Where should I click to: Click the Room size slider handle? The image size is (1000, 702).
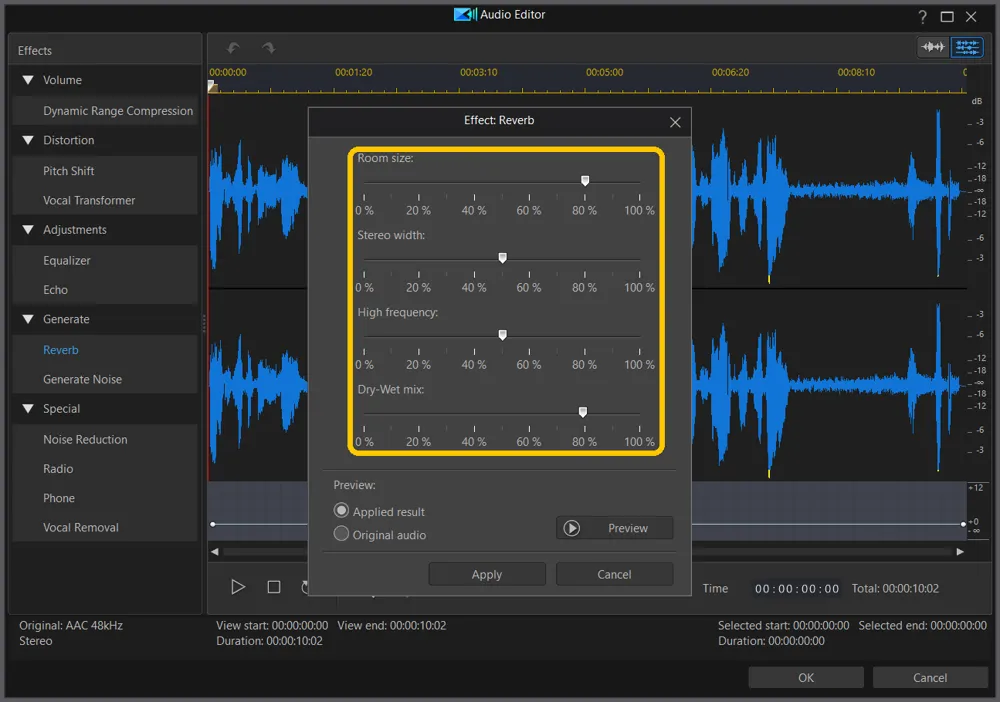coord(585,181)
